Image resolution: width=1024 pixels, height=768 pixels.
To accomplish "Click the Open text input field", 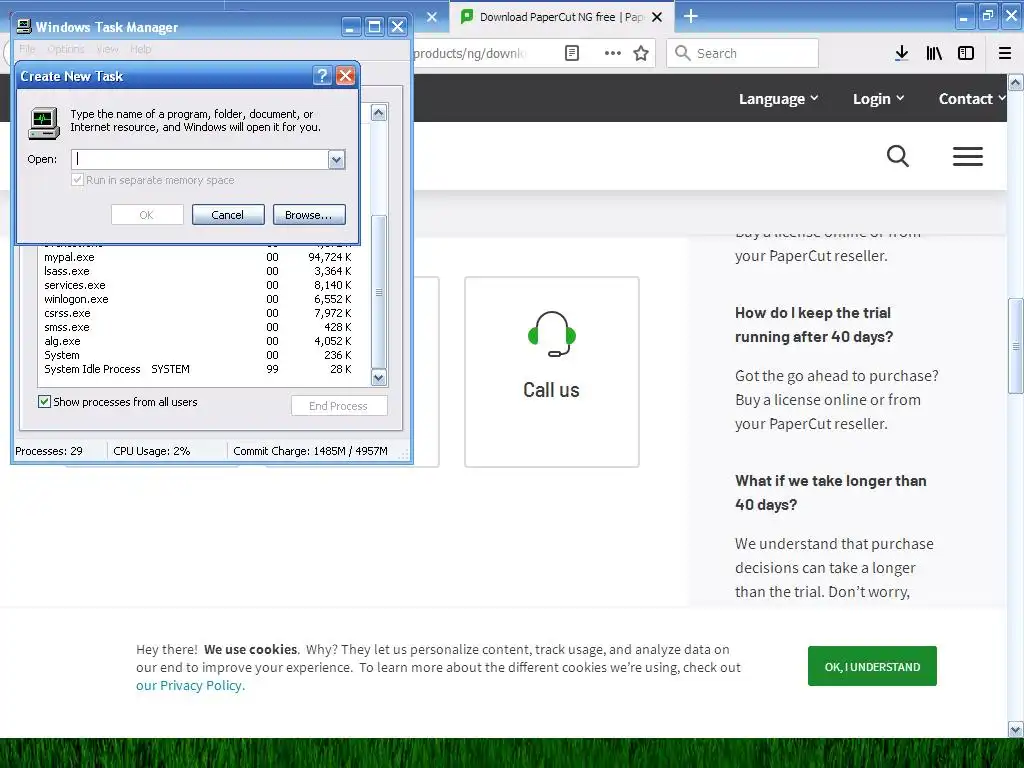I will tap(200, 159).
